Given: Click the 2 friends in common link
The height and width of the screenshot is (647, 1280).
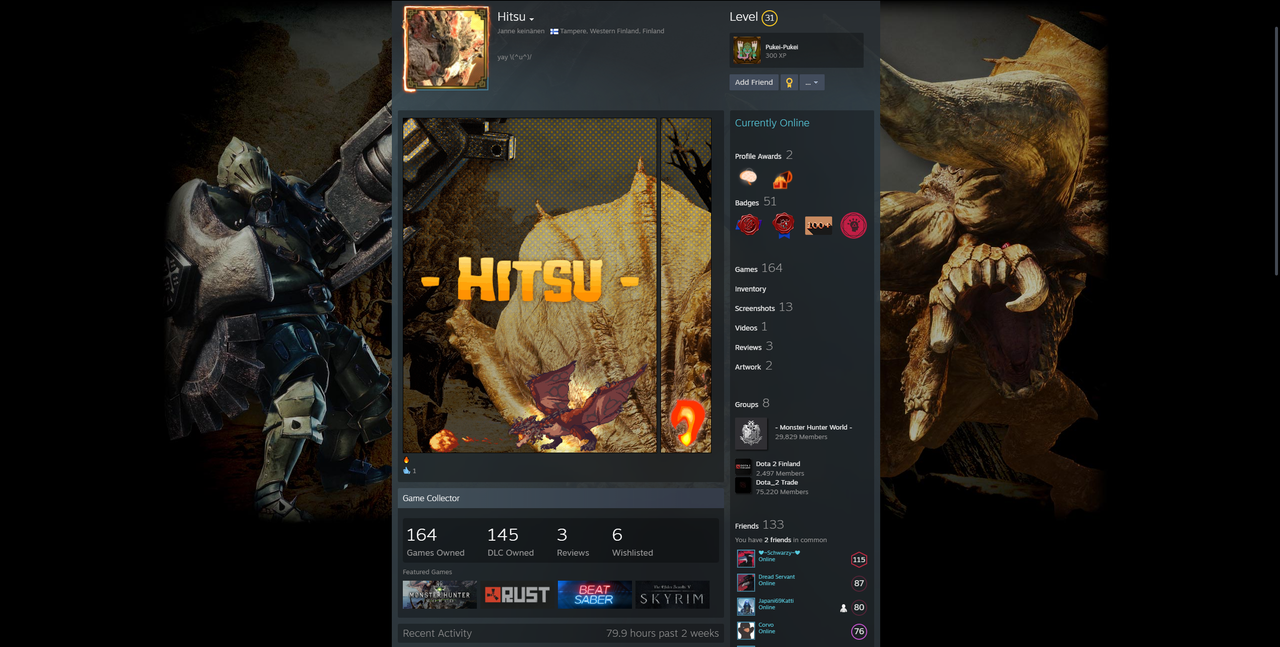Looking at the screenshot, I should pos(776,540).
